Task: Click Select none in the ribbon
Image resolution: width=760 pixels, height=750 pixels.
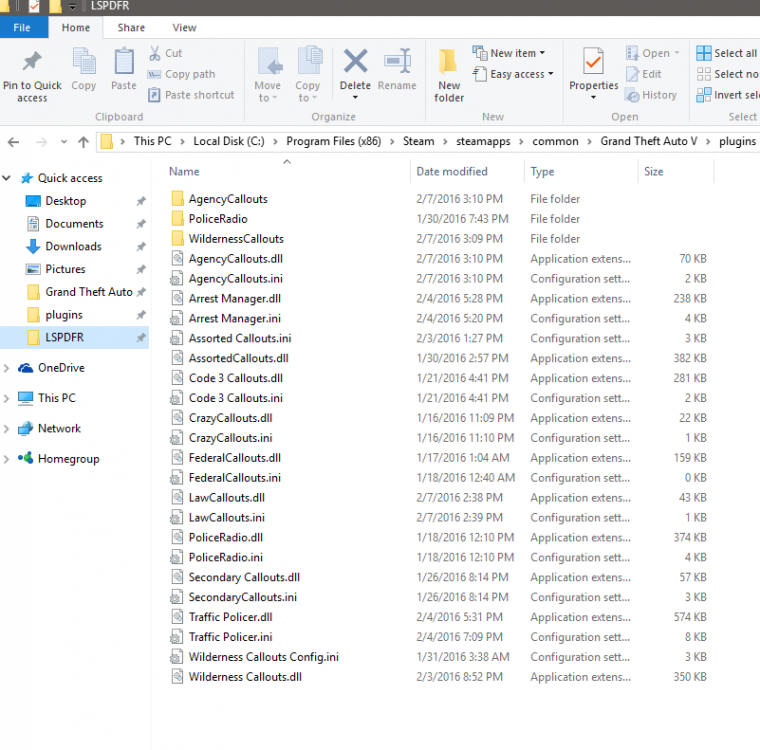Action: tap(727, 74)
